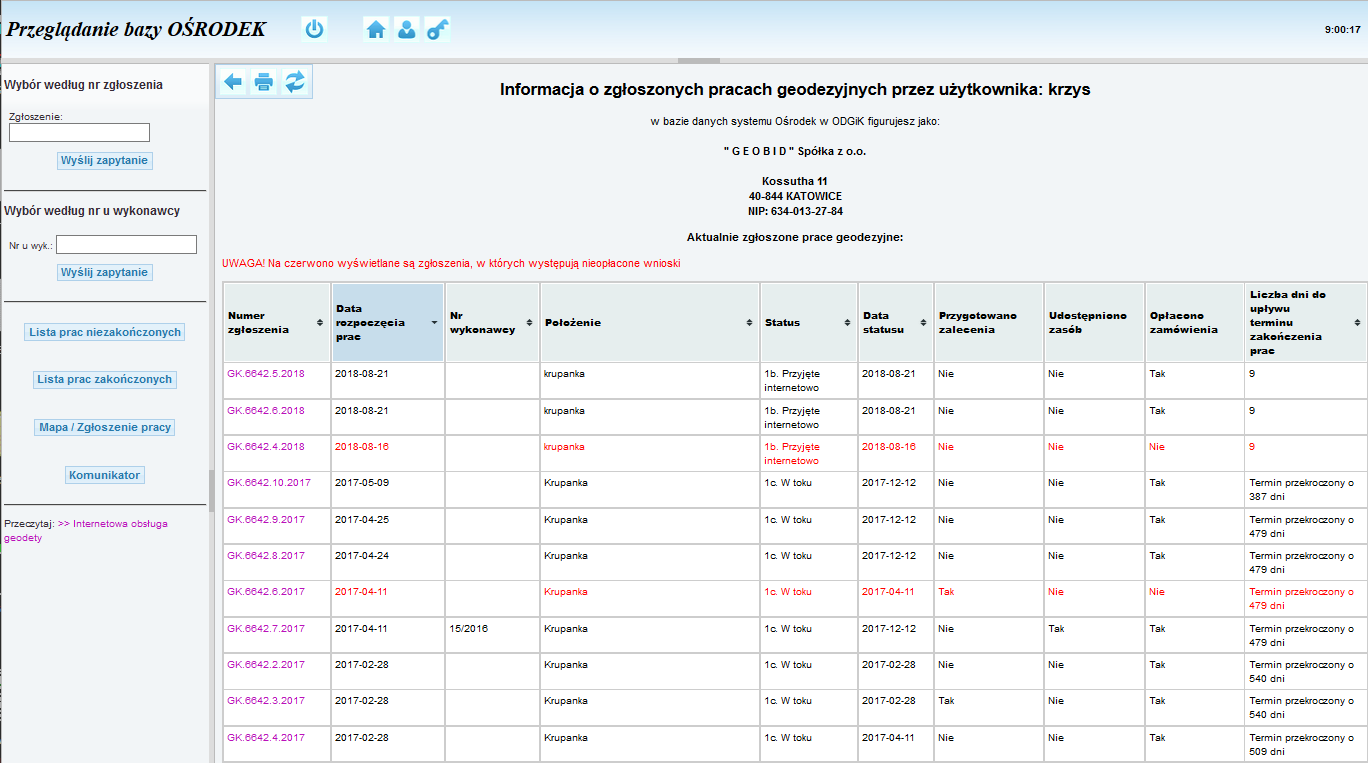Click the sidebar vertical splitter handle
Image resolution: width=1368 pixels, height=763 pixels.
[x=211, y=490]
